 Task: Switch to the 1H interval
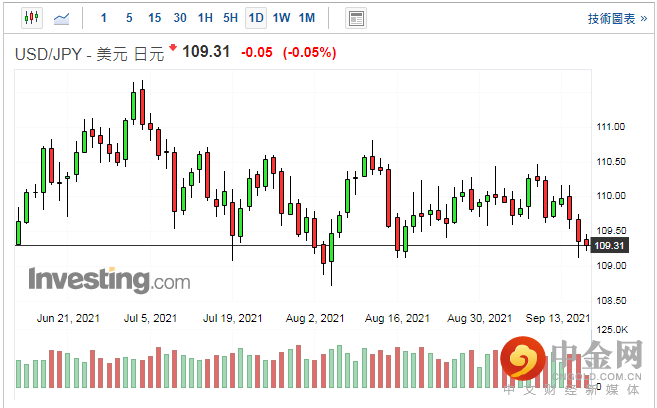tap(205, 18)
